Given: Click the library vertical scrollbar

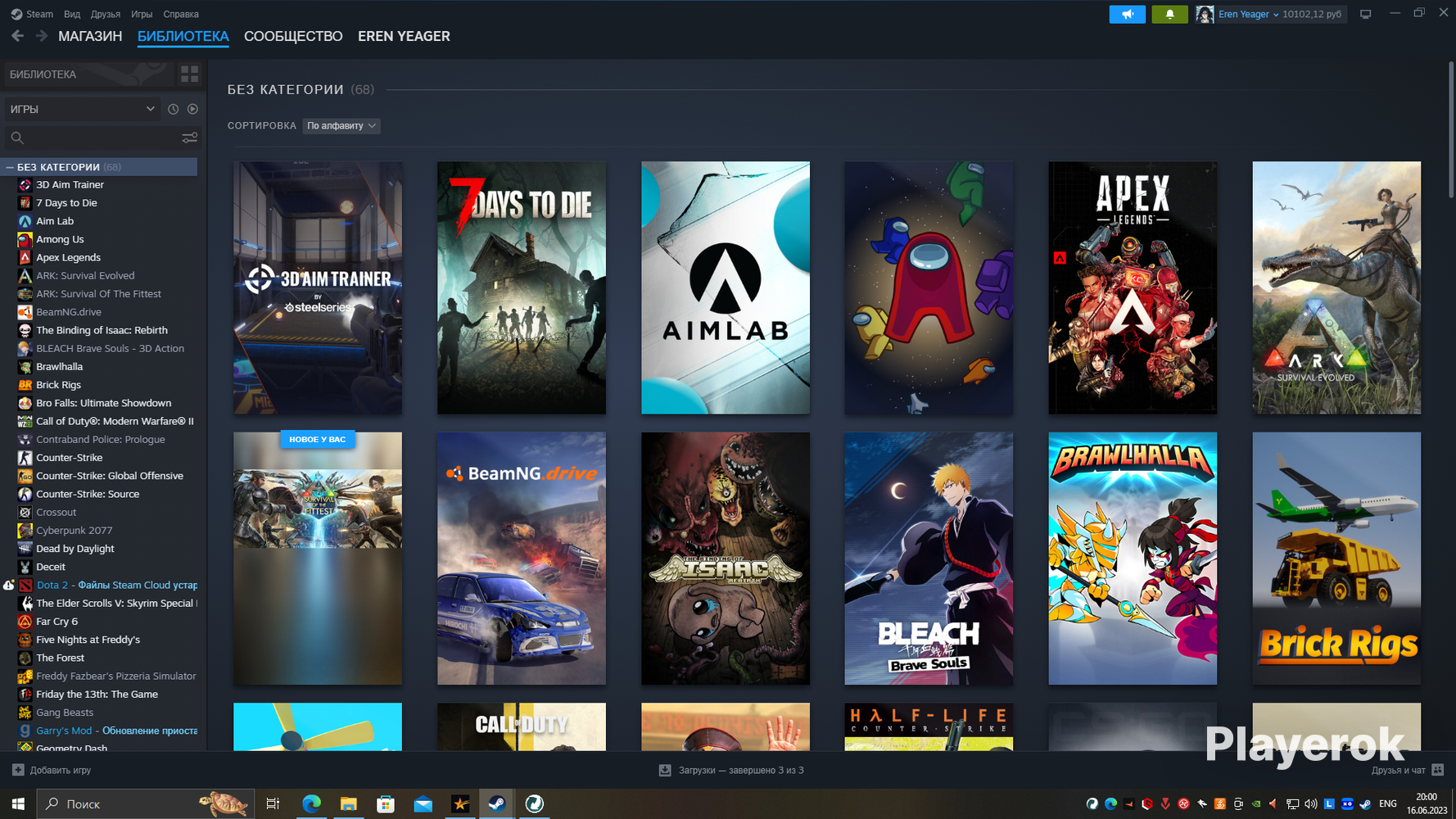Looking at the screenshot, I should pyautogui.click(x=1450, y=131).
